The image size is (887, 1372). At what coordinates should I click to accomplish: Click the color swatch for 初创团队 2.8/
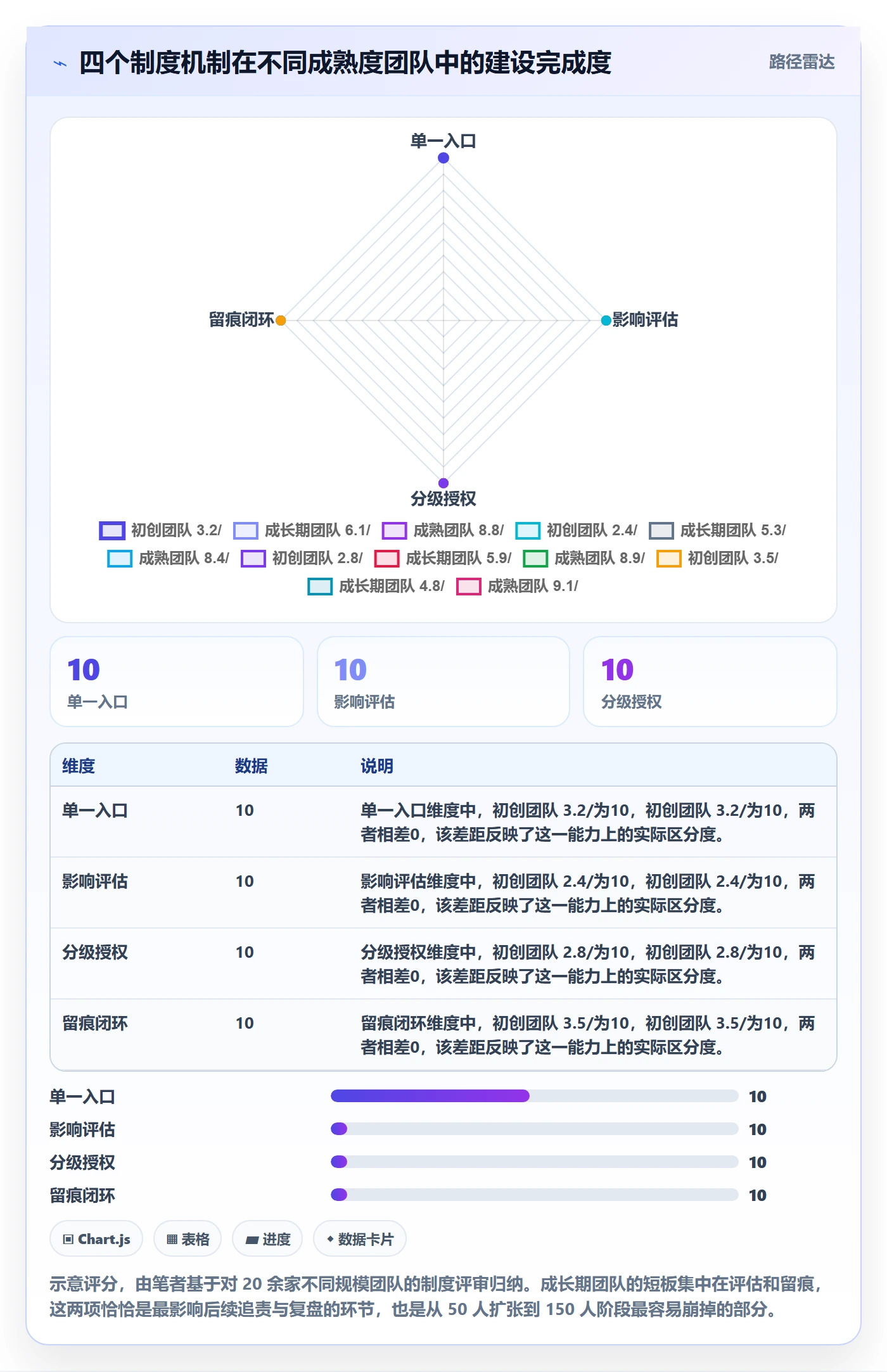click(x=253, y=559)
